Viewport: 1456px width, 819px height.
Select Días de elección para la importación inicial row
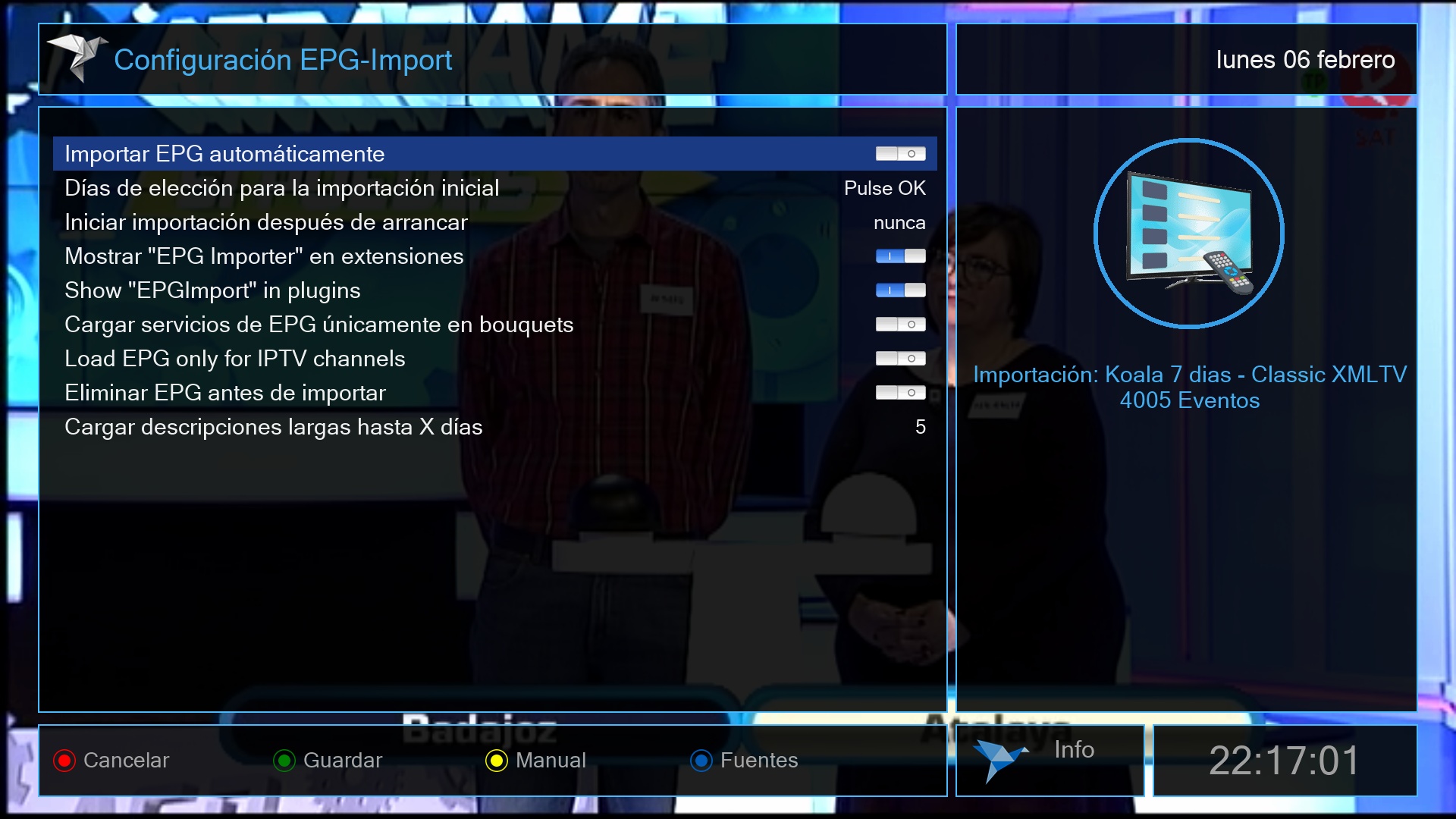point(281,188)
